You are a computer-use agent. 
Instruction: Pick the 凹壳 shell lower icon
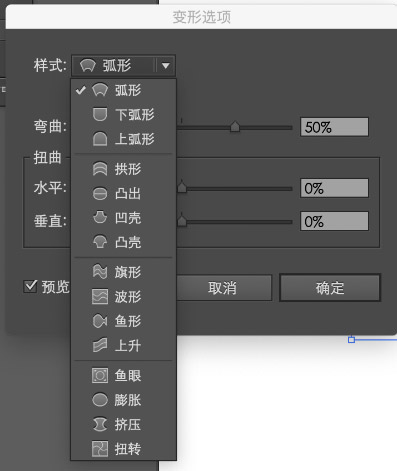click(x=100, y=218)
